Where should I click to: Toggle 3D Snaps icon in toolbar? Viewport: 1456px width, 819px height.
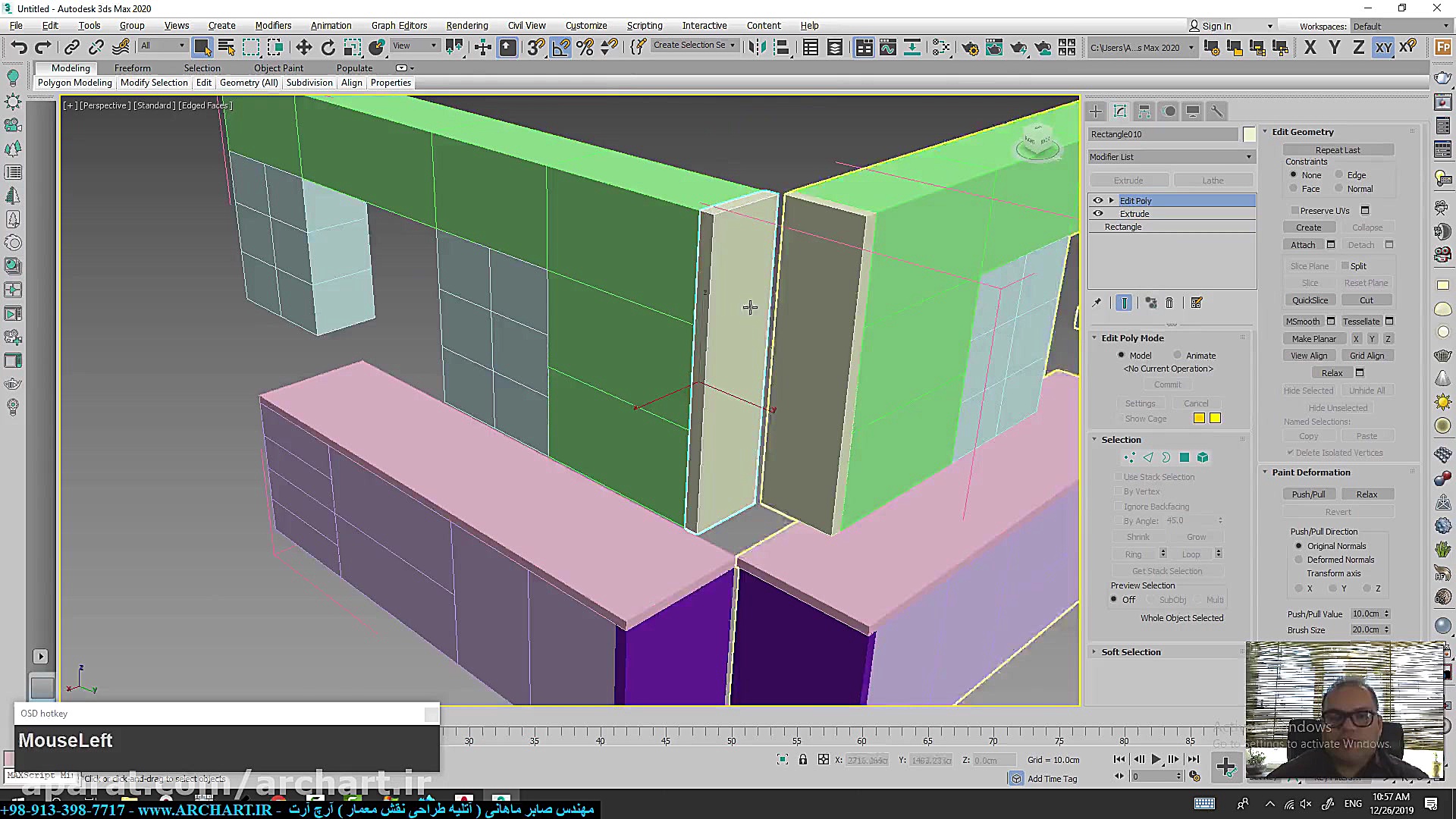[535, 48]
